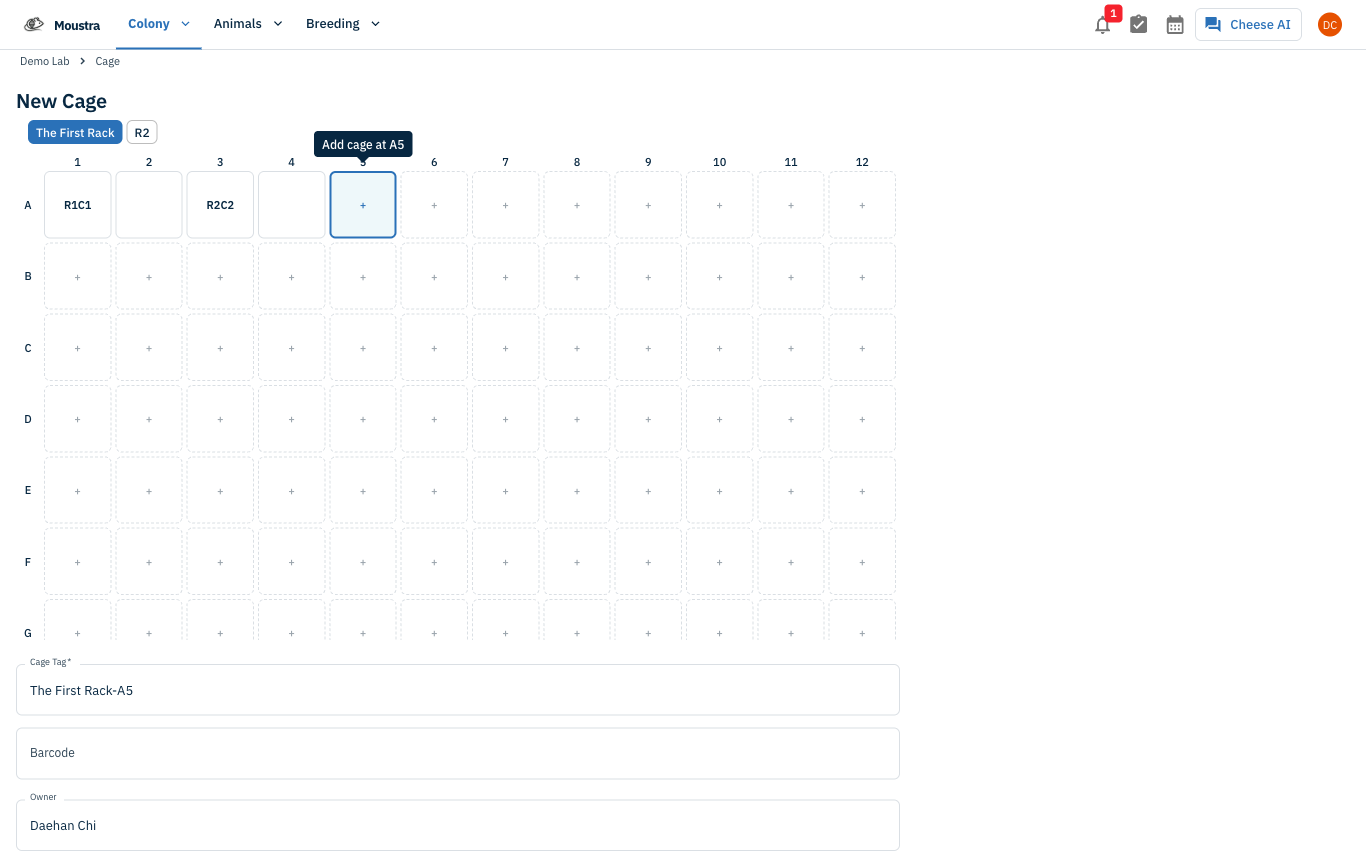Open Cheese AI chat
Viewport: 1366px width, 854px height.
1248,25
